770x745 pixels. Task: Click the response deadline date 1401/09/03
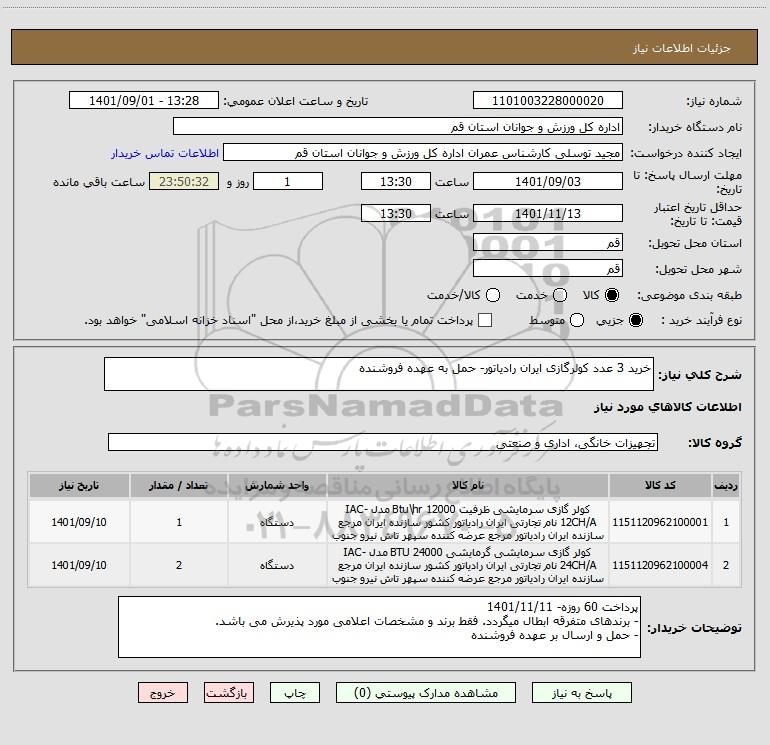pyautogui.click(x=548, y=181)
